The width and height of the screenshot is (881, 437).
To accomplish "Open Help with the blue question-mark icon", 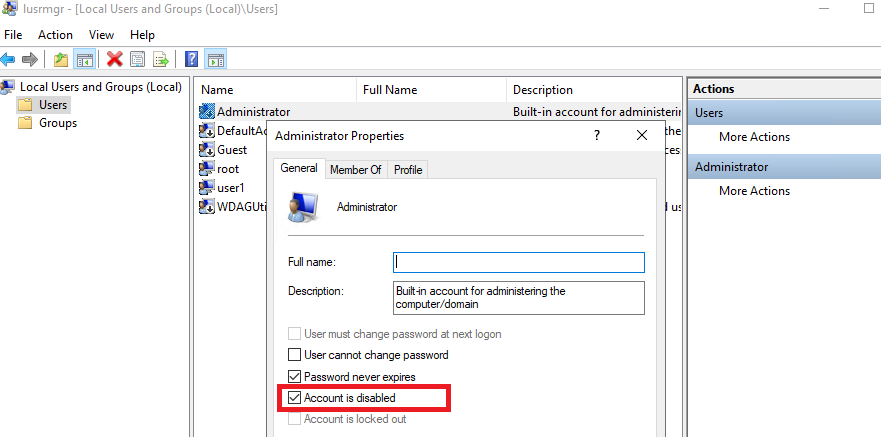I will pos(191,59).
